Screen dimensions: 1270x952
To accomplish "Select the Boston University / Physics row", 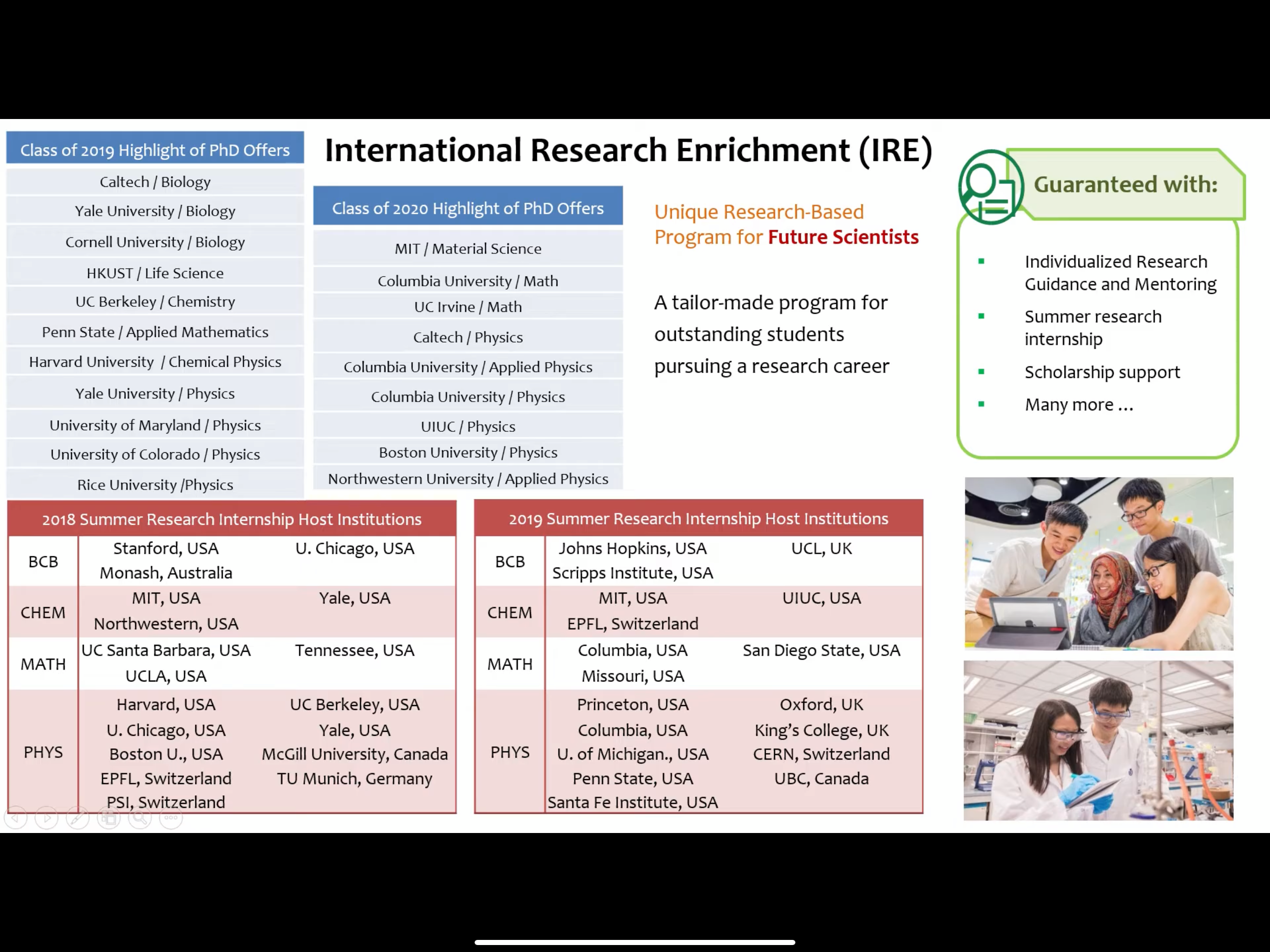I will point(468,452).
